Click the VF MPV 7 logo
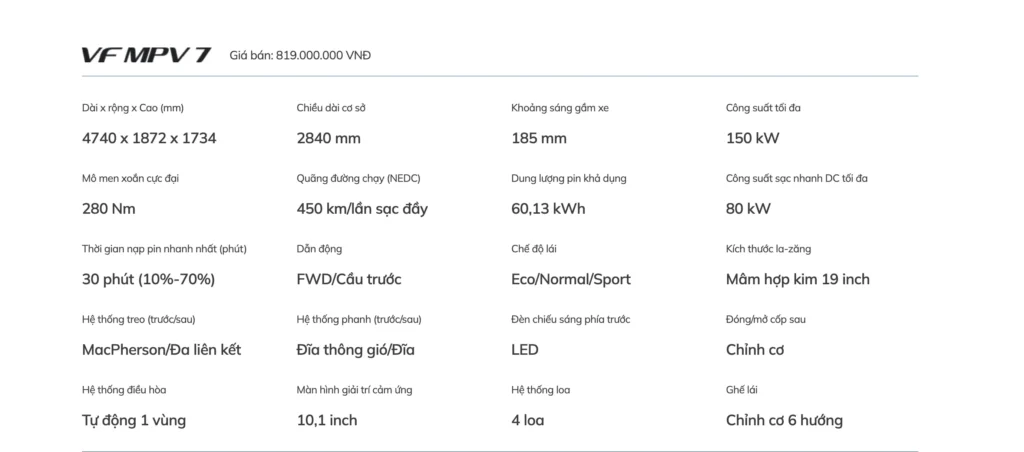 (x=146, y=55)
